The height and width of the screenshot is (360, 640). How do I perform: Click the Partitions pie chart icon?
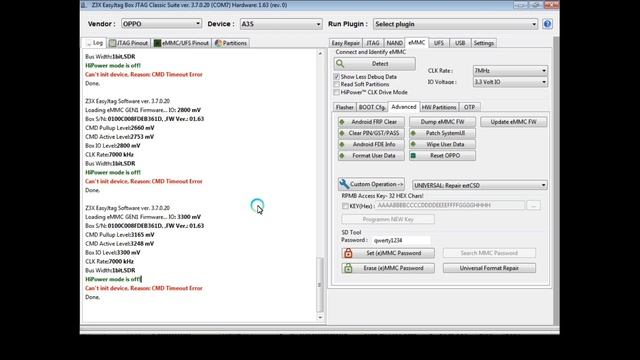pyautogui.click(x=218, y=43)
